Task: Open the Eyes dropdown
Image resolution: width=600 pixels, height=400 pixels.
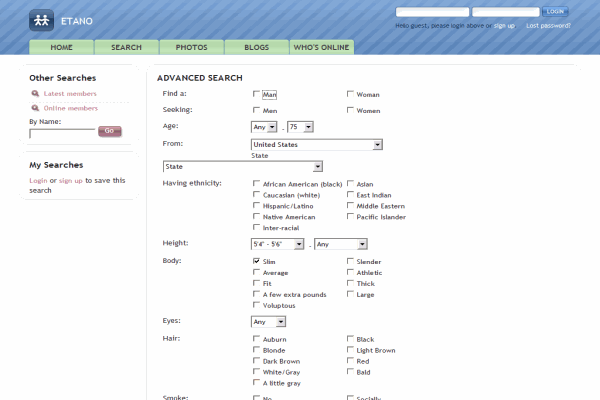Action: pos(268,322)
